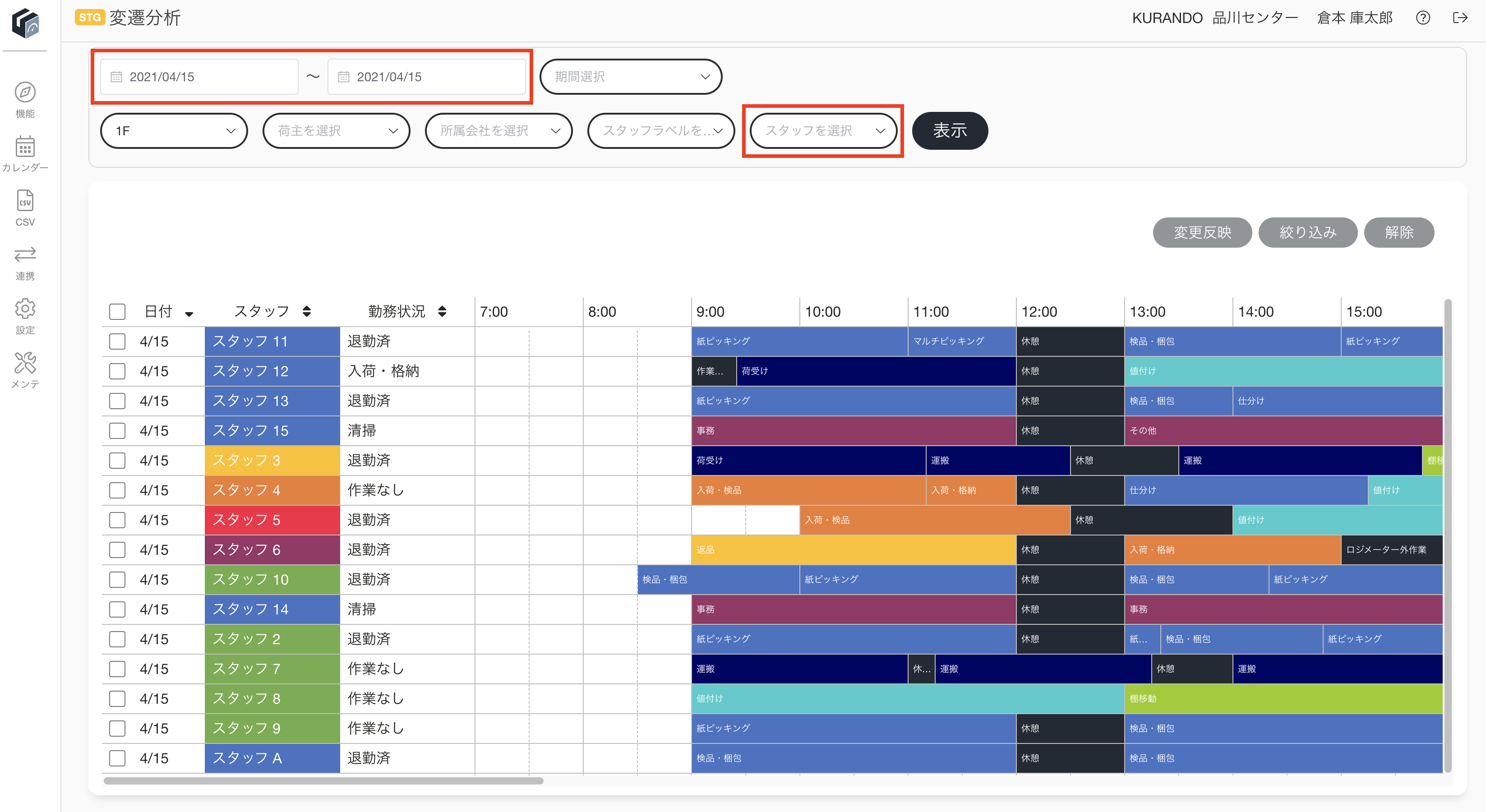
Task: Click the 解除 button
Action: 1399,232
